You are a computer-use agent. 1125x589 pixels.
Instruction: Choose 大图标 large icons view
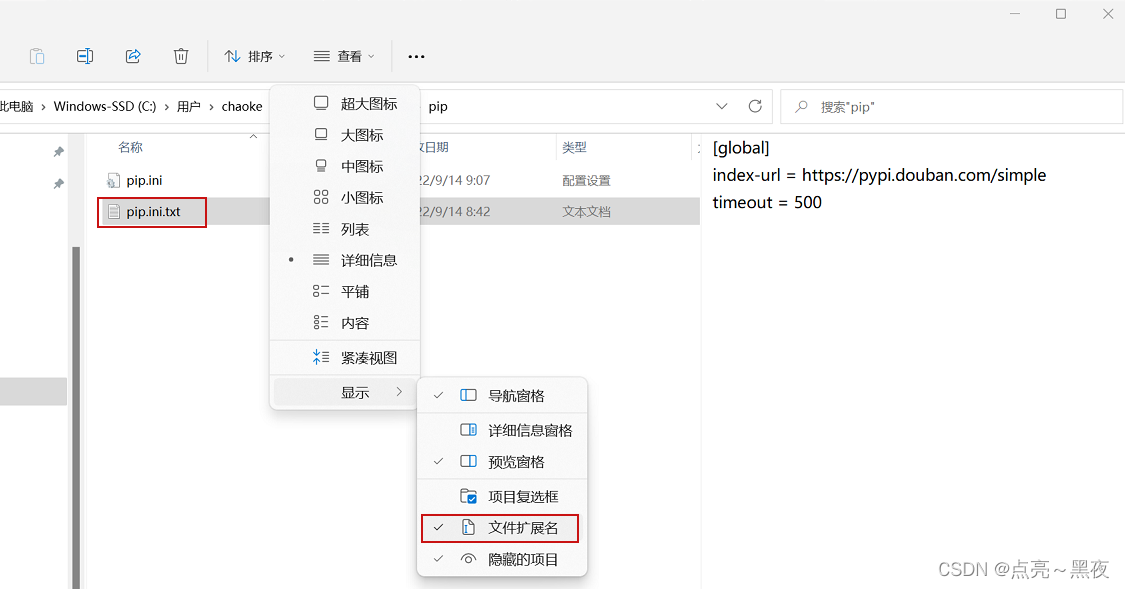pos(345,135)
